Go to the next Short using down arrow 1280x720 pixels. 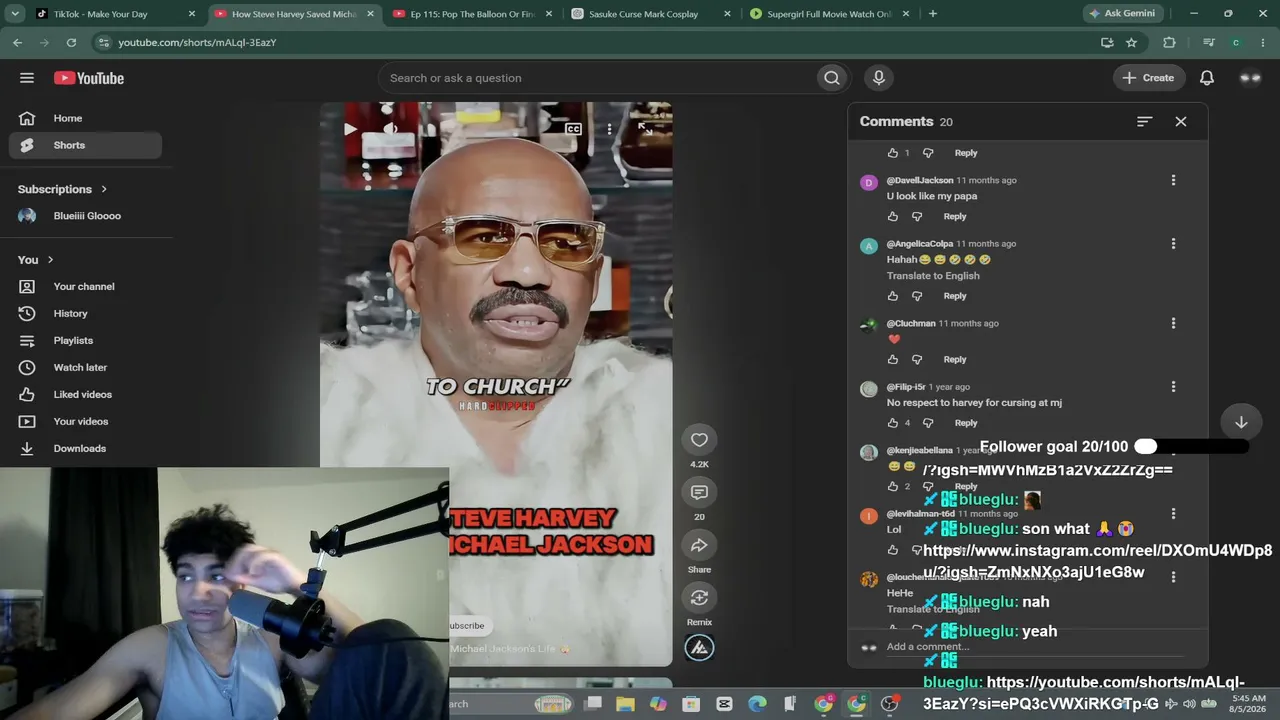[x=1241, y=422]
